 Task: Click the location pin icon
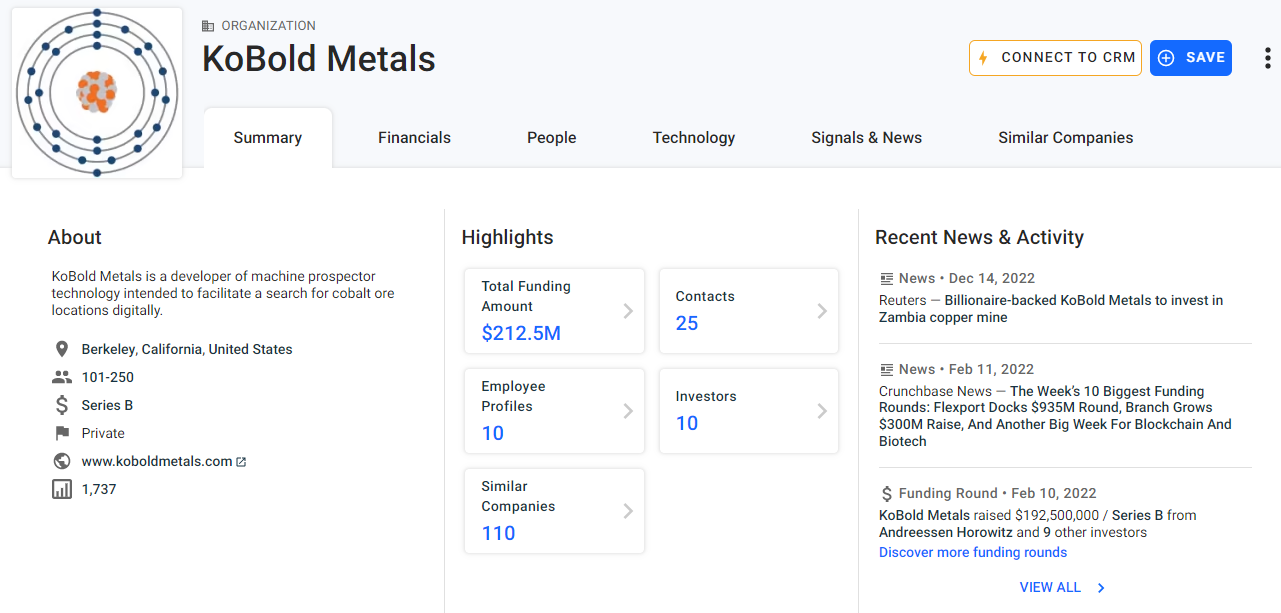[62, 349]
